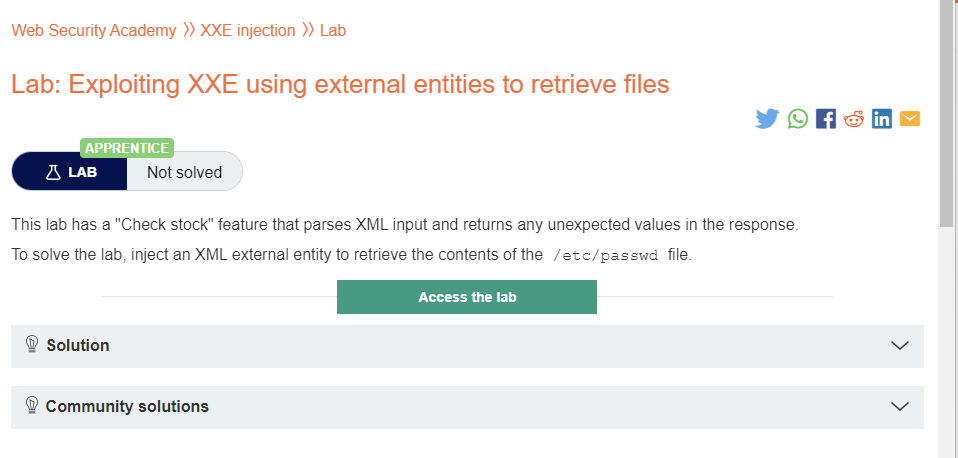Share the lab via WhatsApp icon
Screen dimensions: 958x458
coord(797,118)
